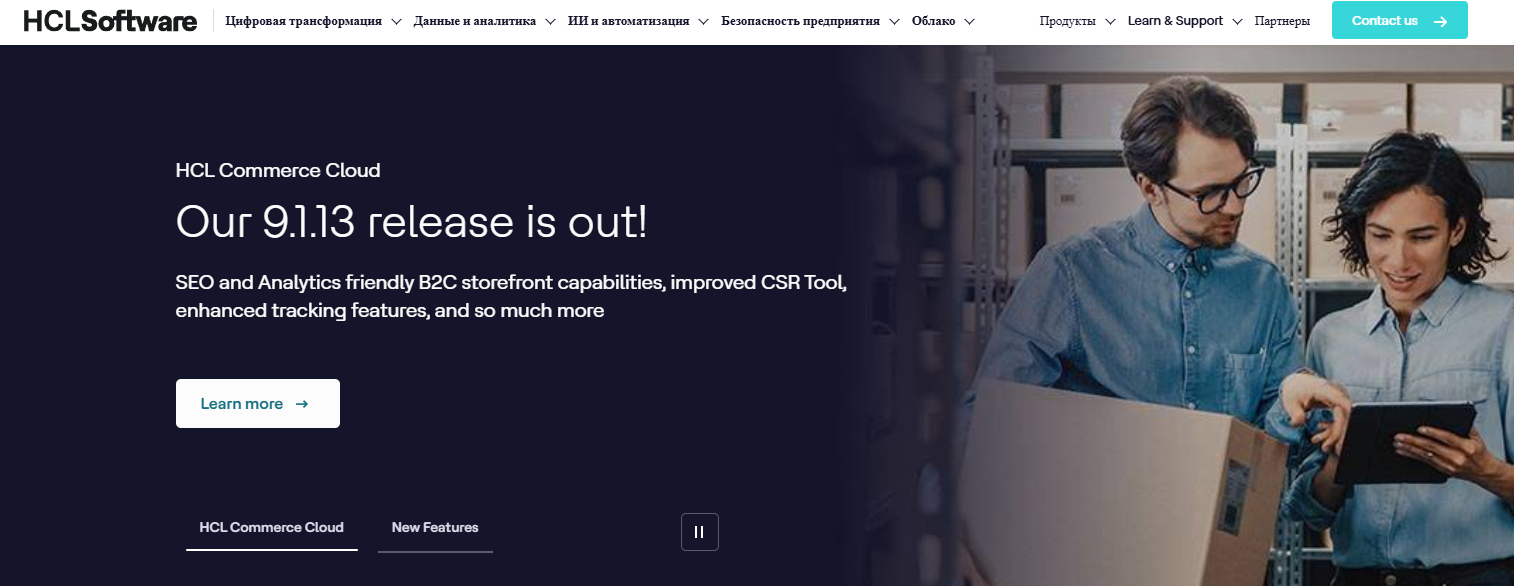The width and height of the screenshot is (1514, 586).
Task: Open the Безопасность предприятия menu
Action: 800,21
